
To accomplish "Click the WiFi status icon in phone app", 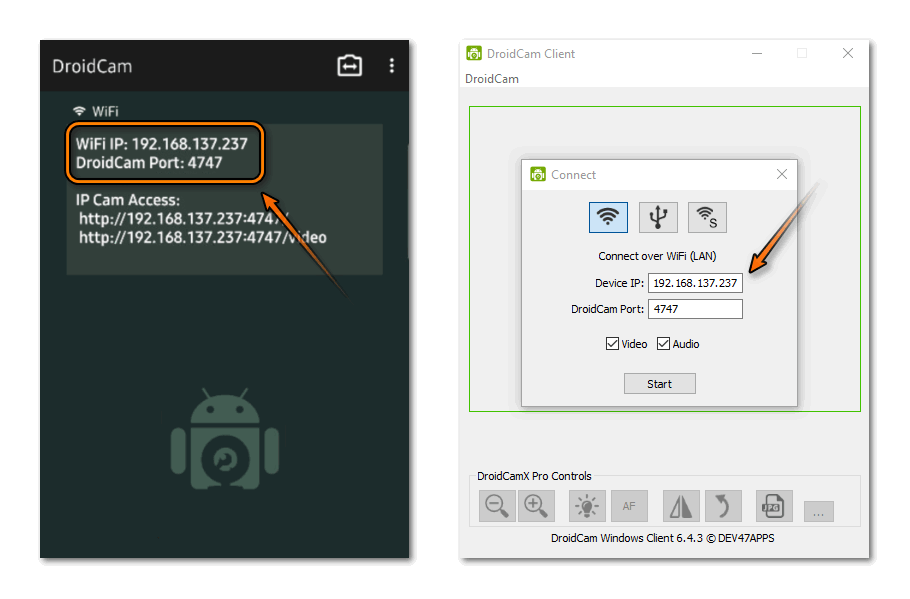I will (79, 110).
